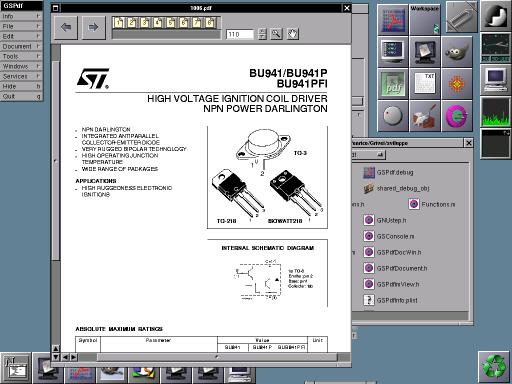
Task: Select the hand pan tool
Action: 292,34
